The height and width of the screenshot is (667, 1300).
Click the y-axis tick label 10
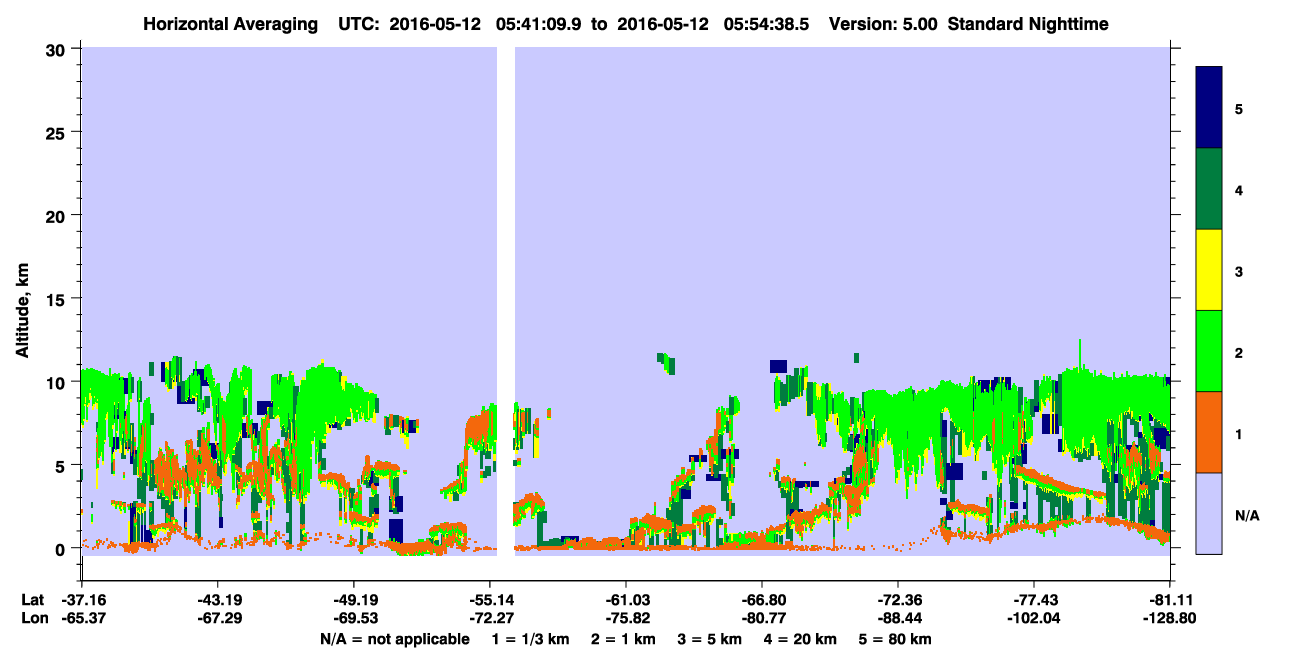point(58,382)
